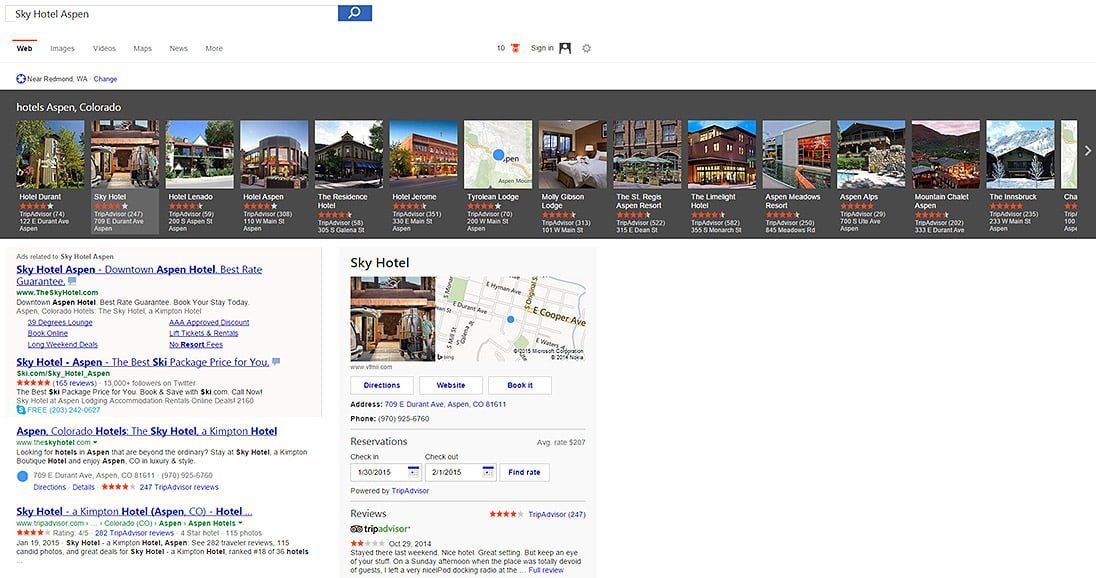Select the Molly Gibson Lodge thumbnail
This screenshot has width=1096, height=578.
[572, 154]
